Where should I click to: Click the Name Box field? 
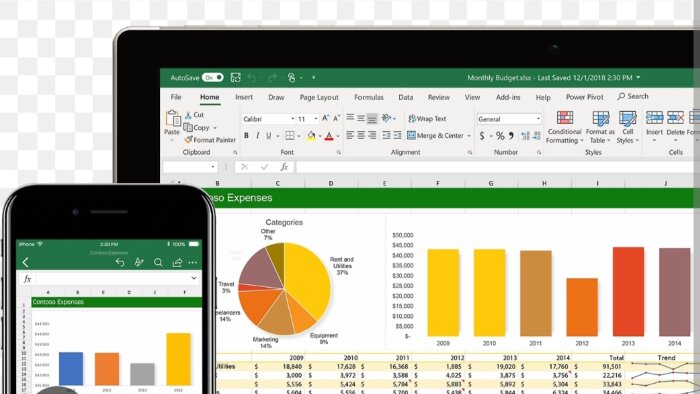pyautogui.click(x=190, y=166)
